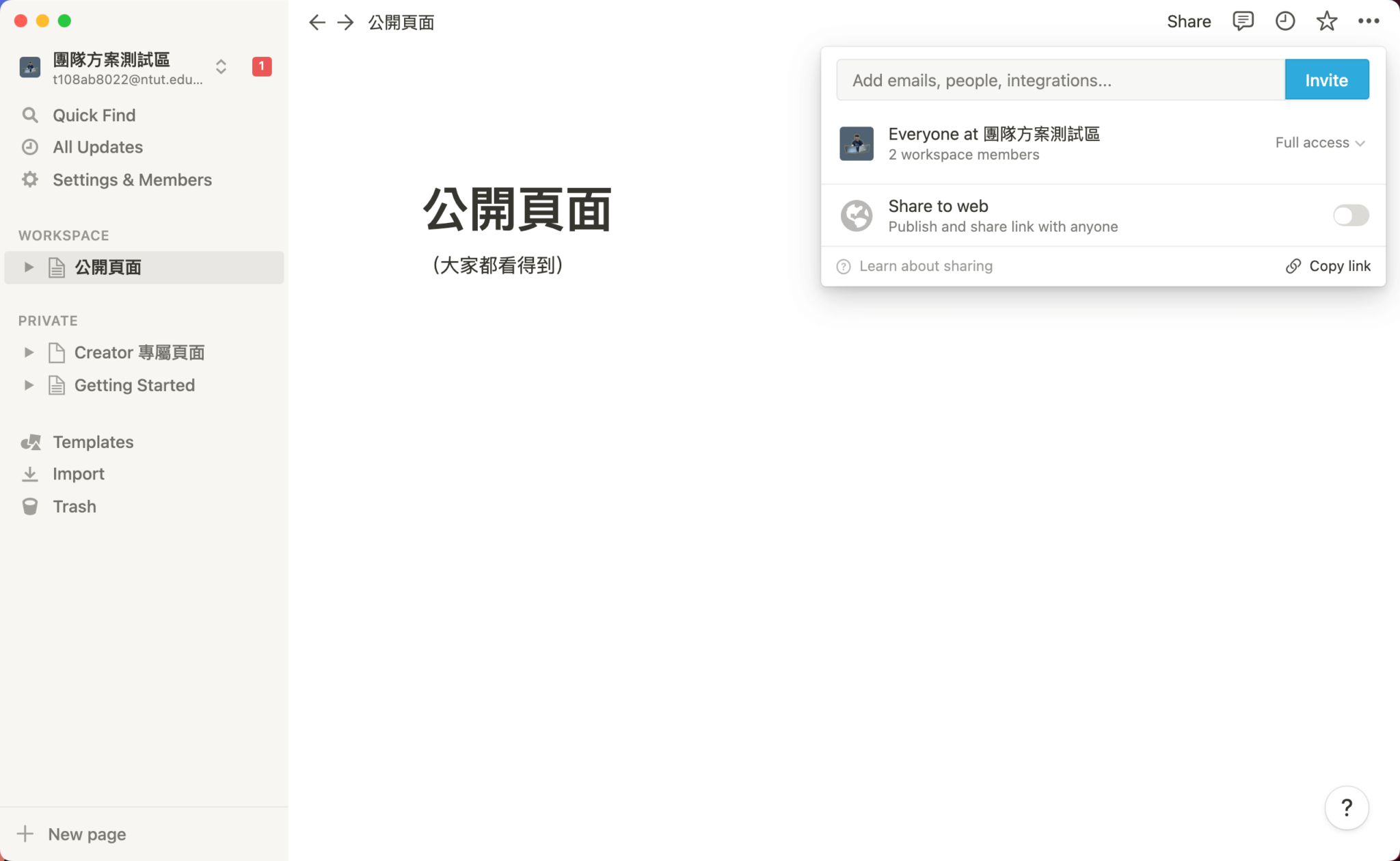Open the Full access permission dropdown

click(1319, 143)
